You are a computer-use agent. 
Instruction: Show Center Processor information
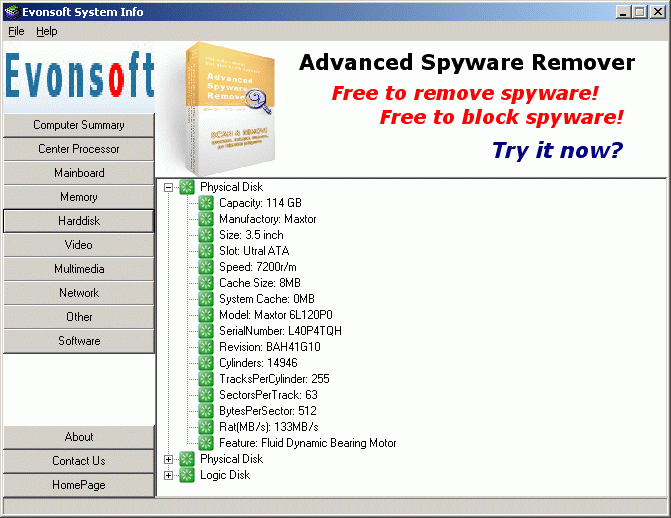tap(79, 149)
